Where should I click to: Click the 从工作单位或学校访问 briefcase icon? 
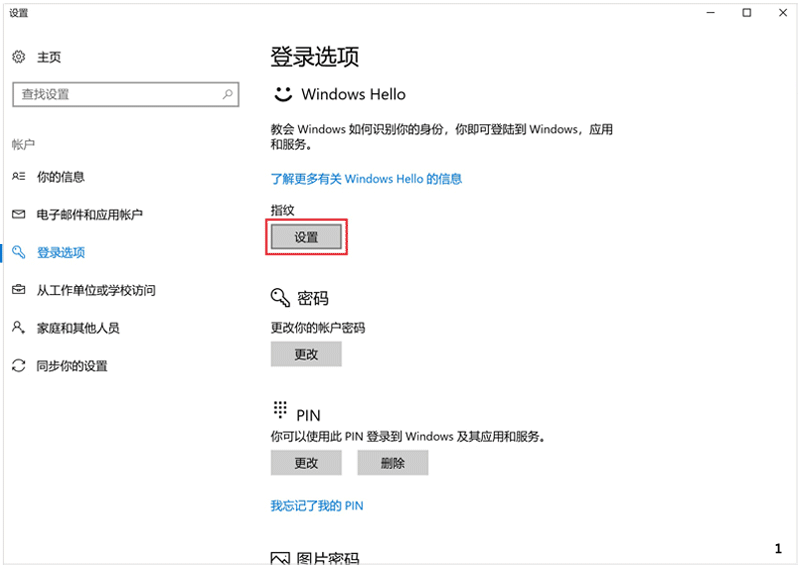[18, 290]
